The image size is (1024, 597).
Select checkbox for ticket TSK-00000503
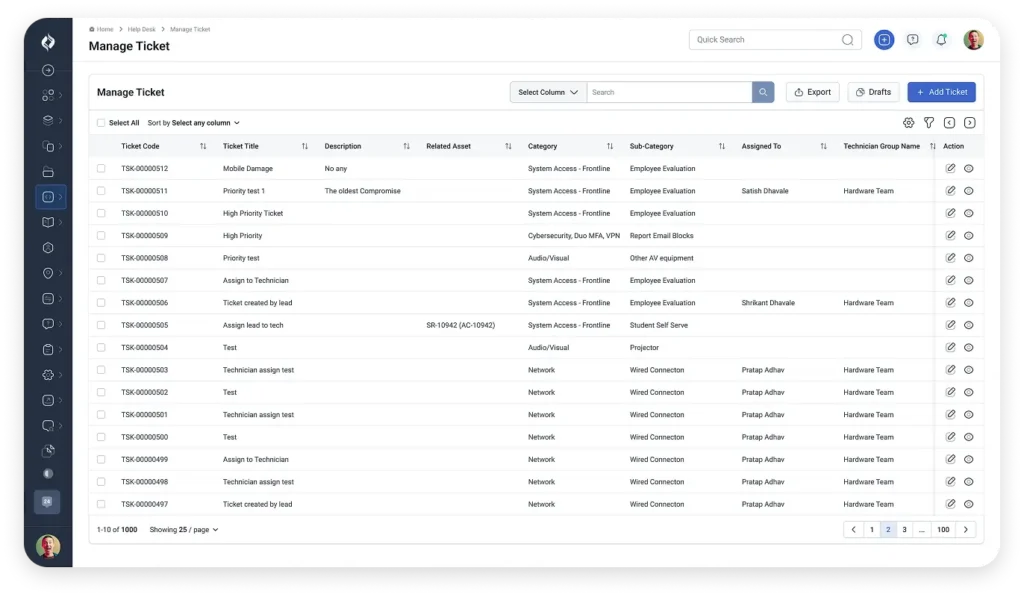(x=101, y=370)
